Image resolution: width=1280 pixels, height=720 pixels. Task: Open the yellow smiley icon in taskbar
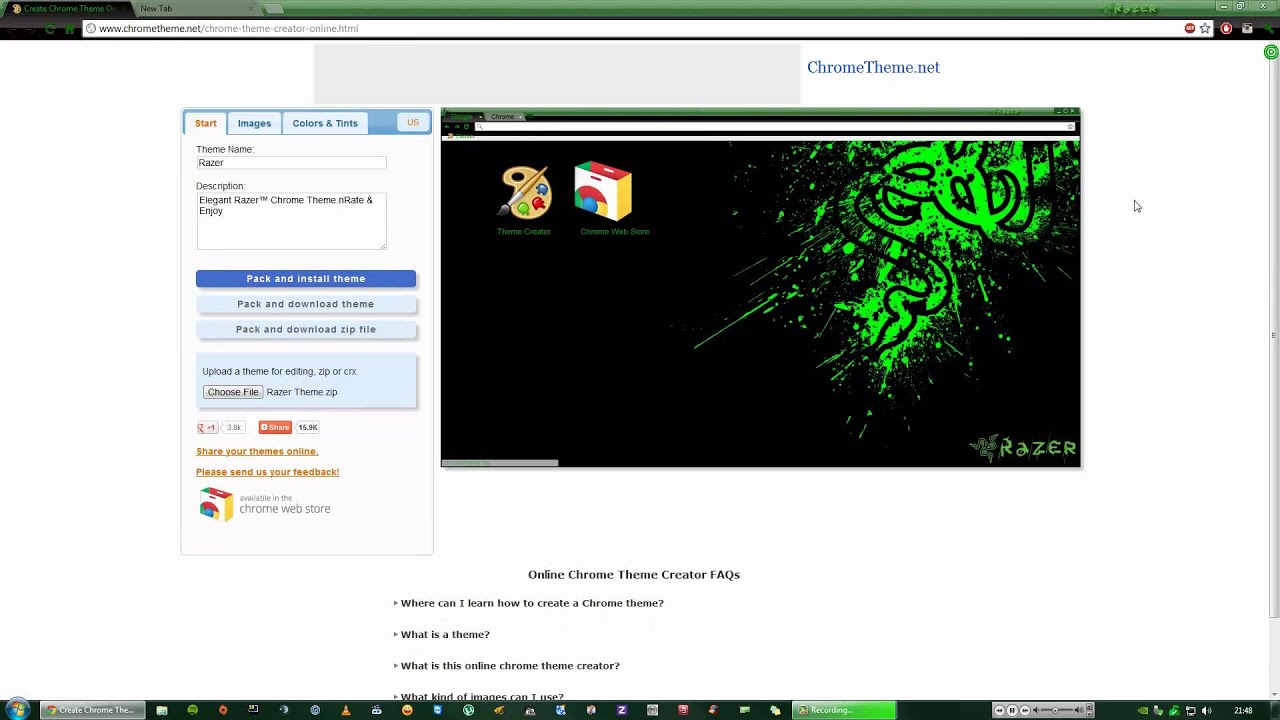407,710
